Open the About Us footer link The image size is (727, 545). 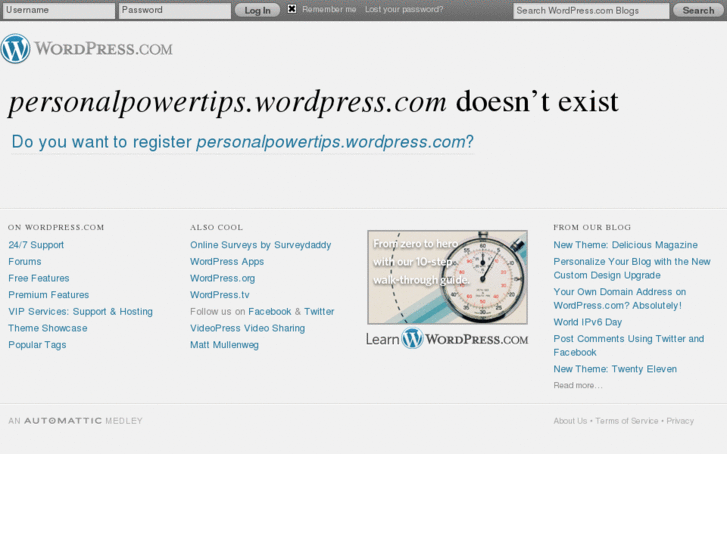pos(570,421)
